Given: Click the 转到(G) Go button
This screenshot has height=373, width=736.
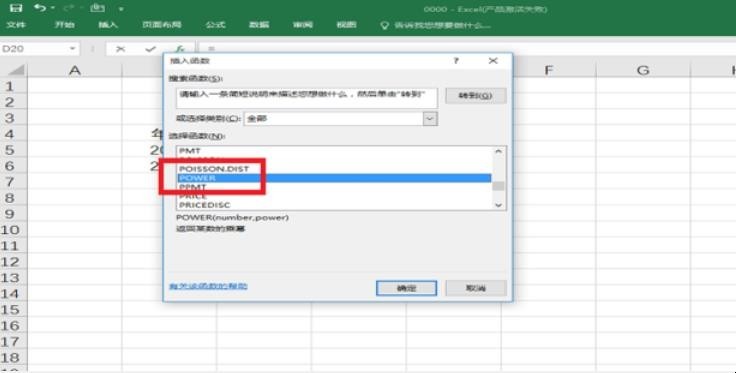Looking at the screenshot, I should (x=475, y=96).
